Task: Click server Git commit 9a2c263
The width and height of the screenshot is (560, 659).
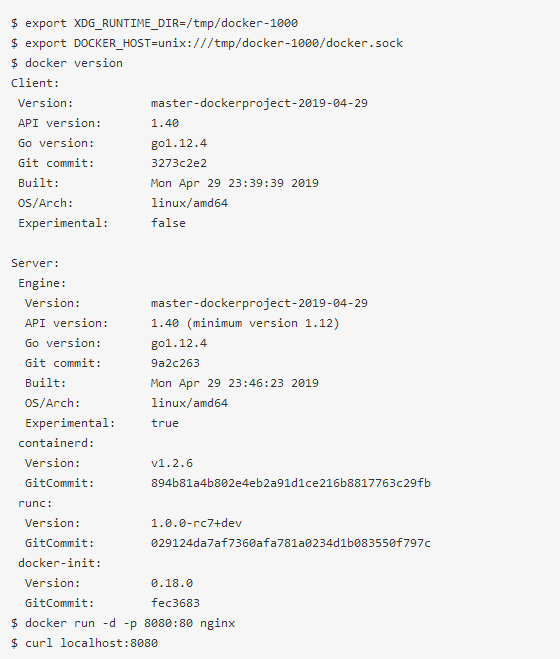Action: [x=175, y=363]
